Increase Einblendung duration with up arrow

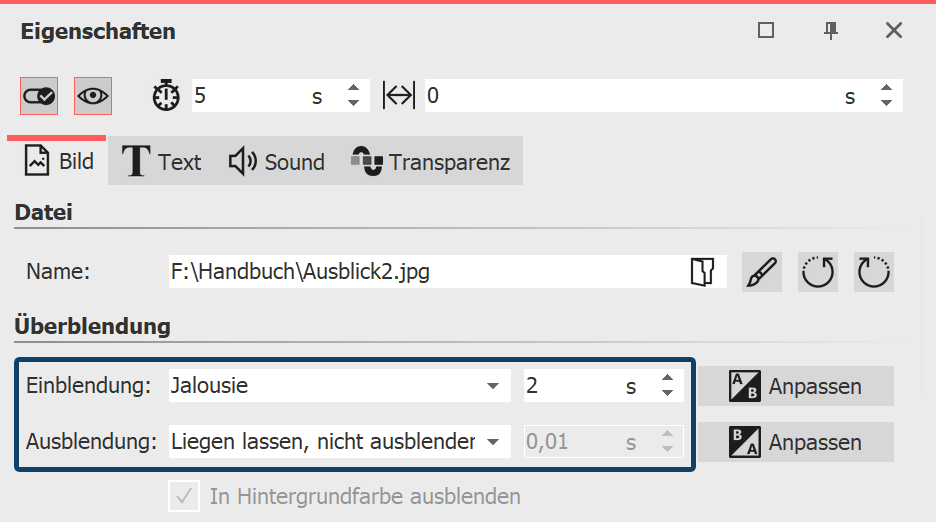667,379
